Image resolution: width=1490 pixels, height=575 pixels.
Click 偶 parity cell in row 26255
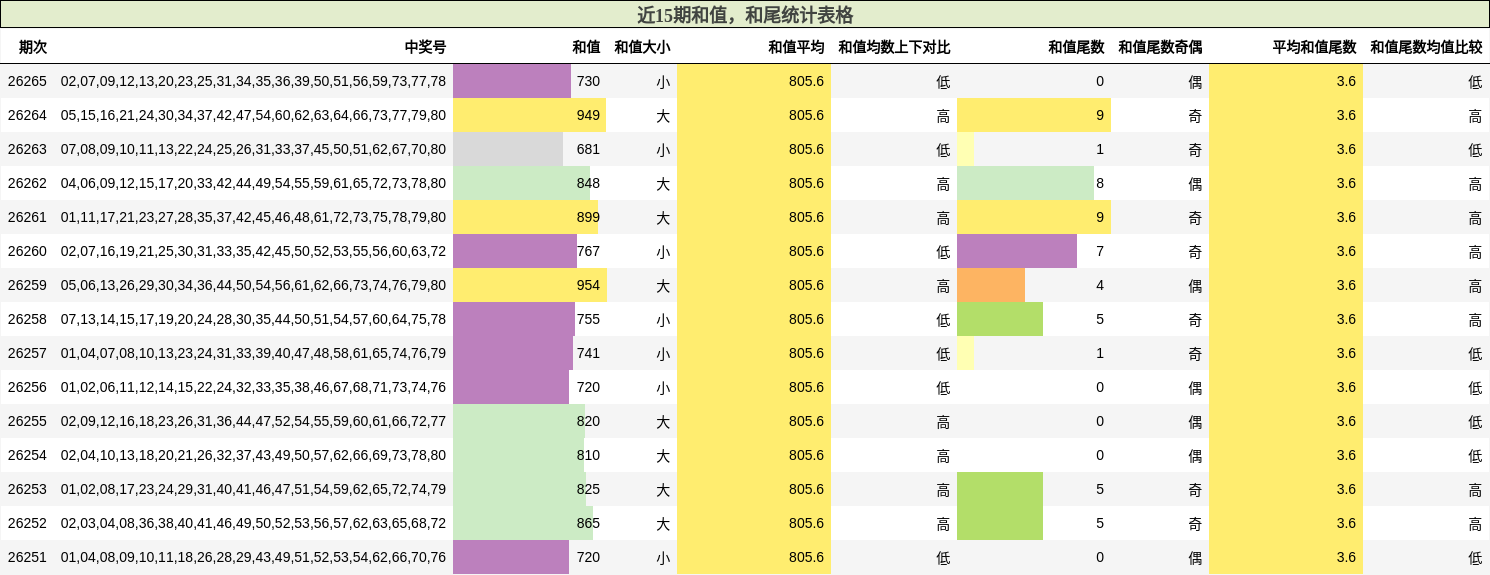pos(1195,421)
